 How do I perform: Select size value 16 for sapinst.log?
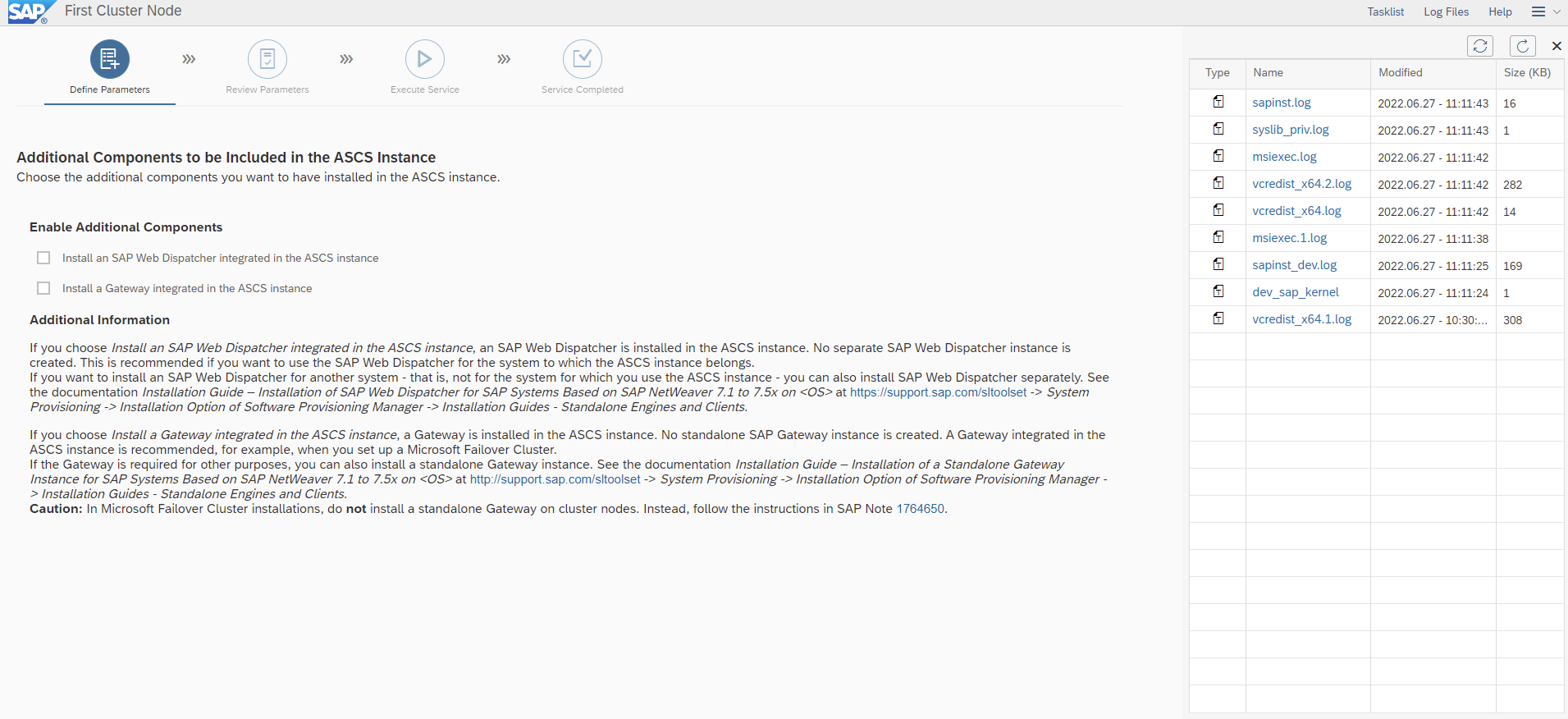(1509, 103)
